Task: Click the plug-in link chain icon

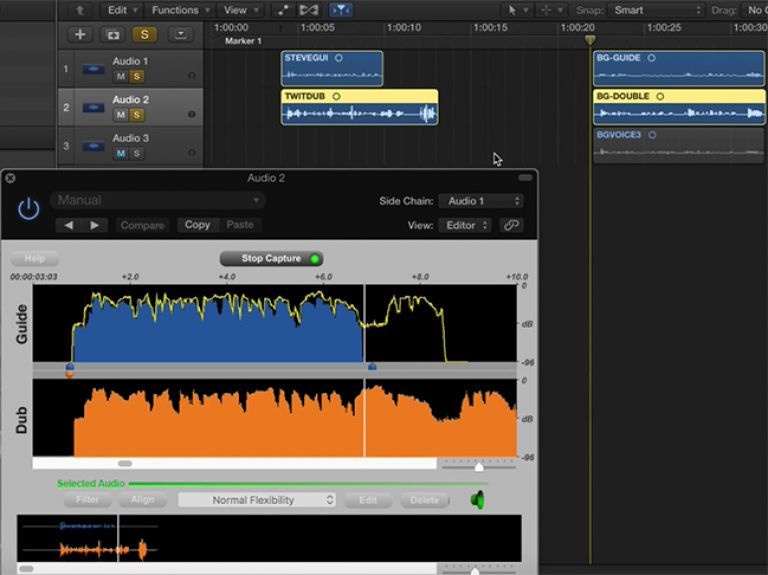Action: (x=511, y=225)
